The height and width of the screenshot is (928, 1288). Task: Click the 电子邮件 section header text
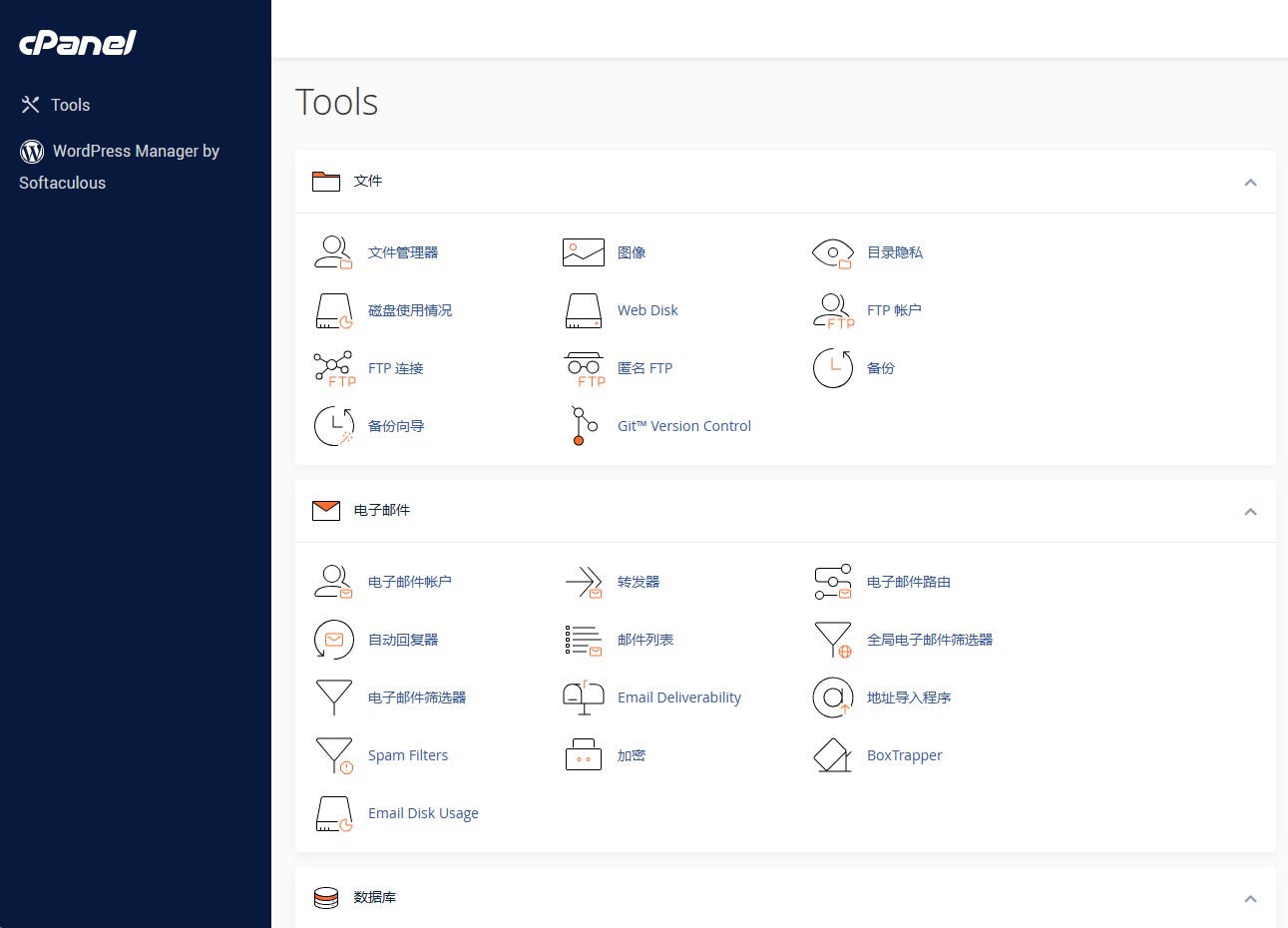[382, 510]
